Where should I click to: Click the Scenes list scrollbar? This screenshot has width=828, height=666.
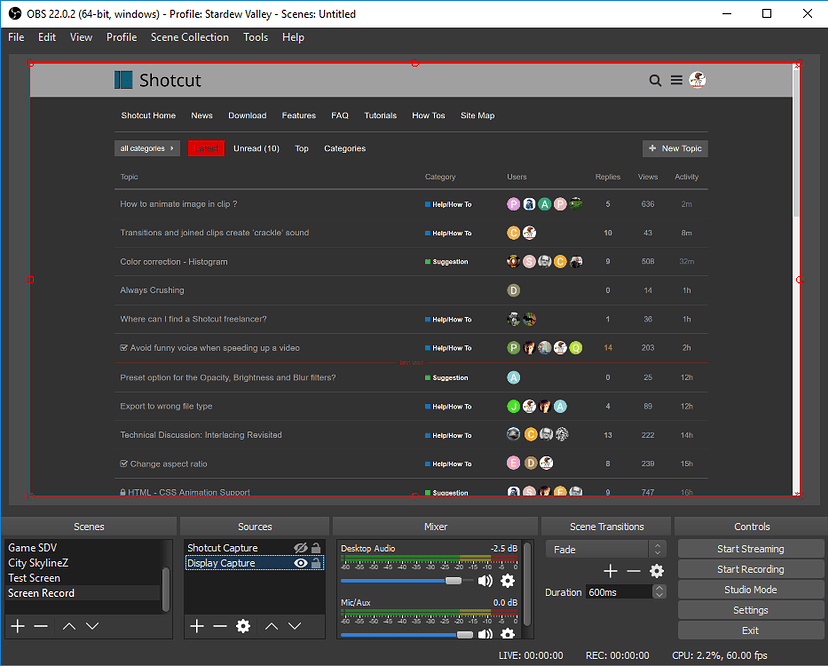tap(165, 589)
